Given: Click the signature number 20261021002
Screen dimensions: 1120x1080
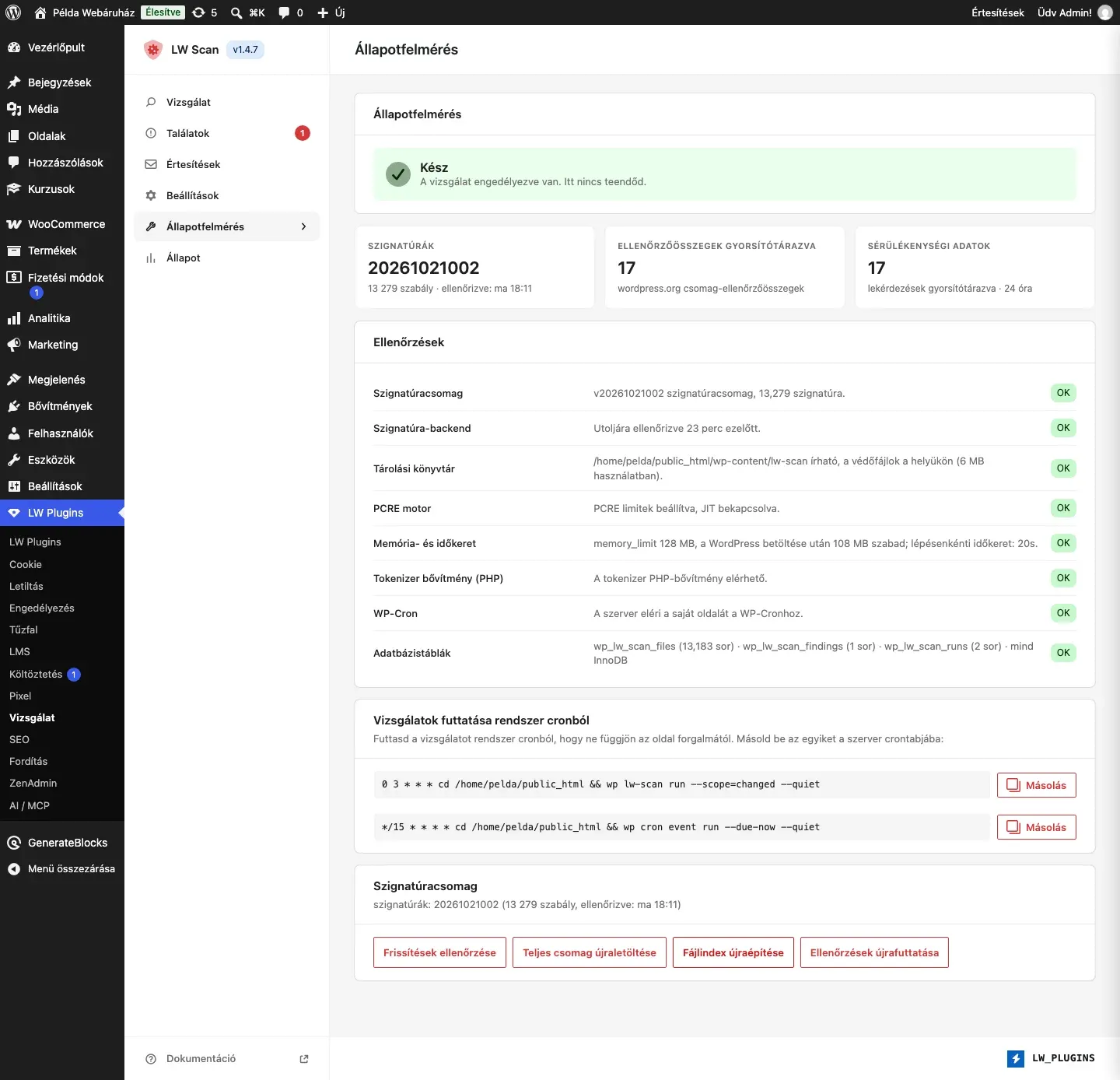Looking at the screenshot, I should click(x=424, y=268).
